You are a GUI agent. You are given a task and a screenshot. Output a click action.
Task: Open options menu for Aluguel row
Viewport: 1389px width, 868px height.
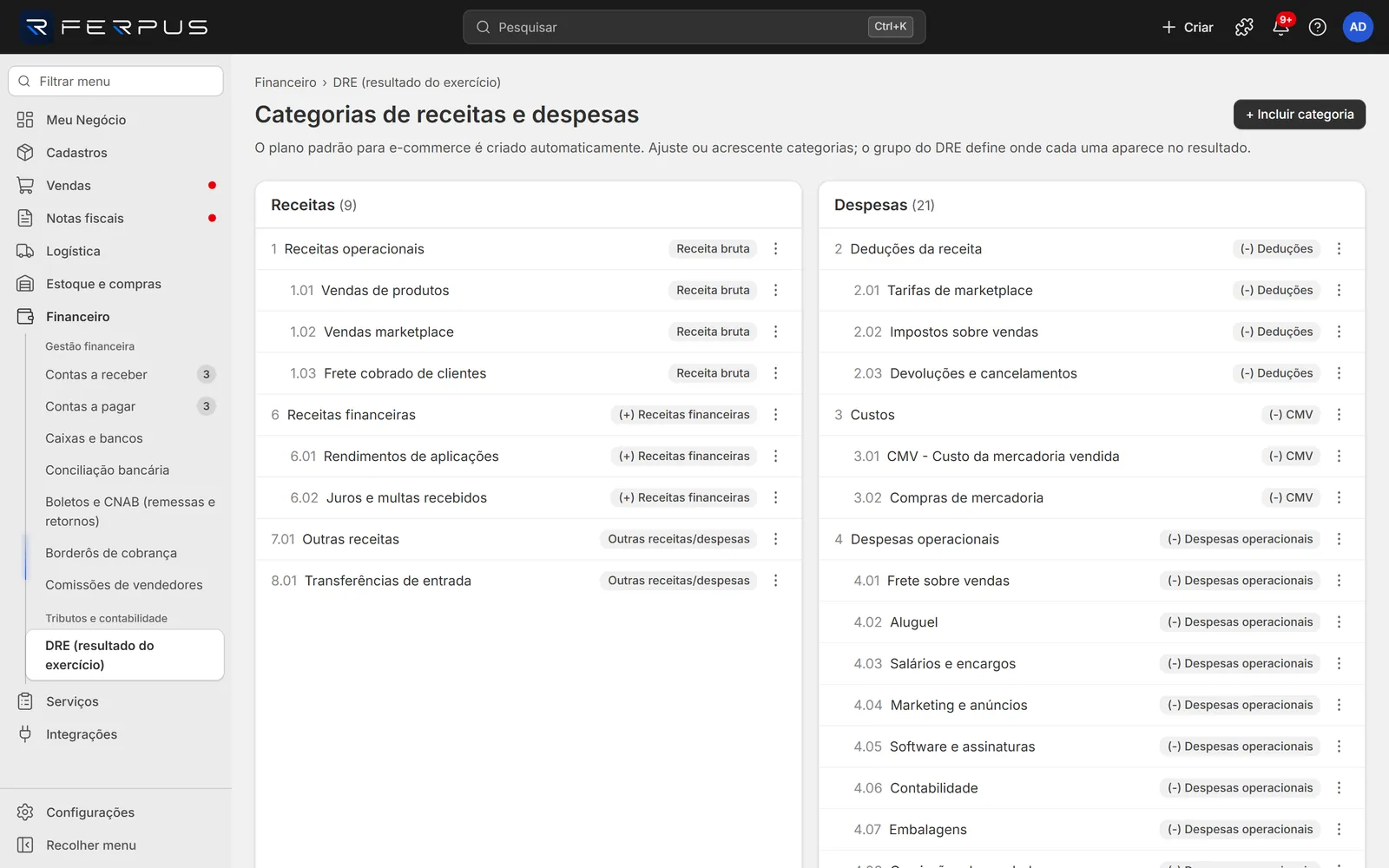1340,622
